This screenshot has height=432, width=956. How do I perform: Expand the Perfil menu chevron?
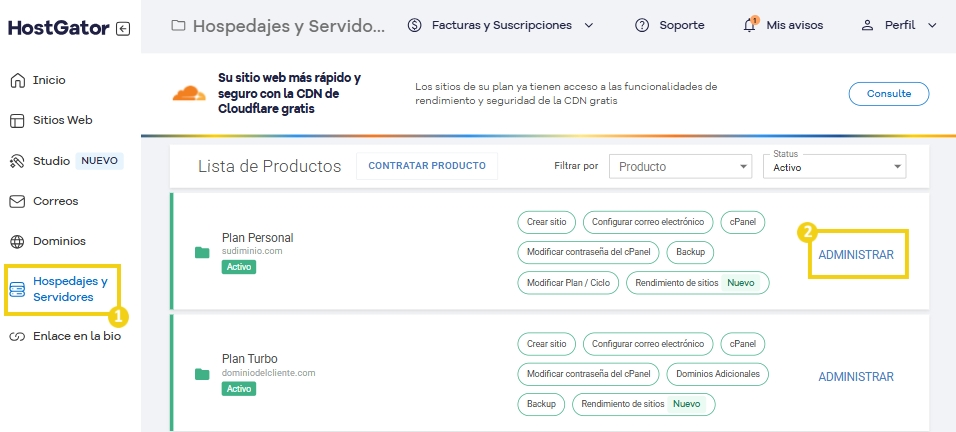[931, 26]
